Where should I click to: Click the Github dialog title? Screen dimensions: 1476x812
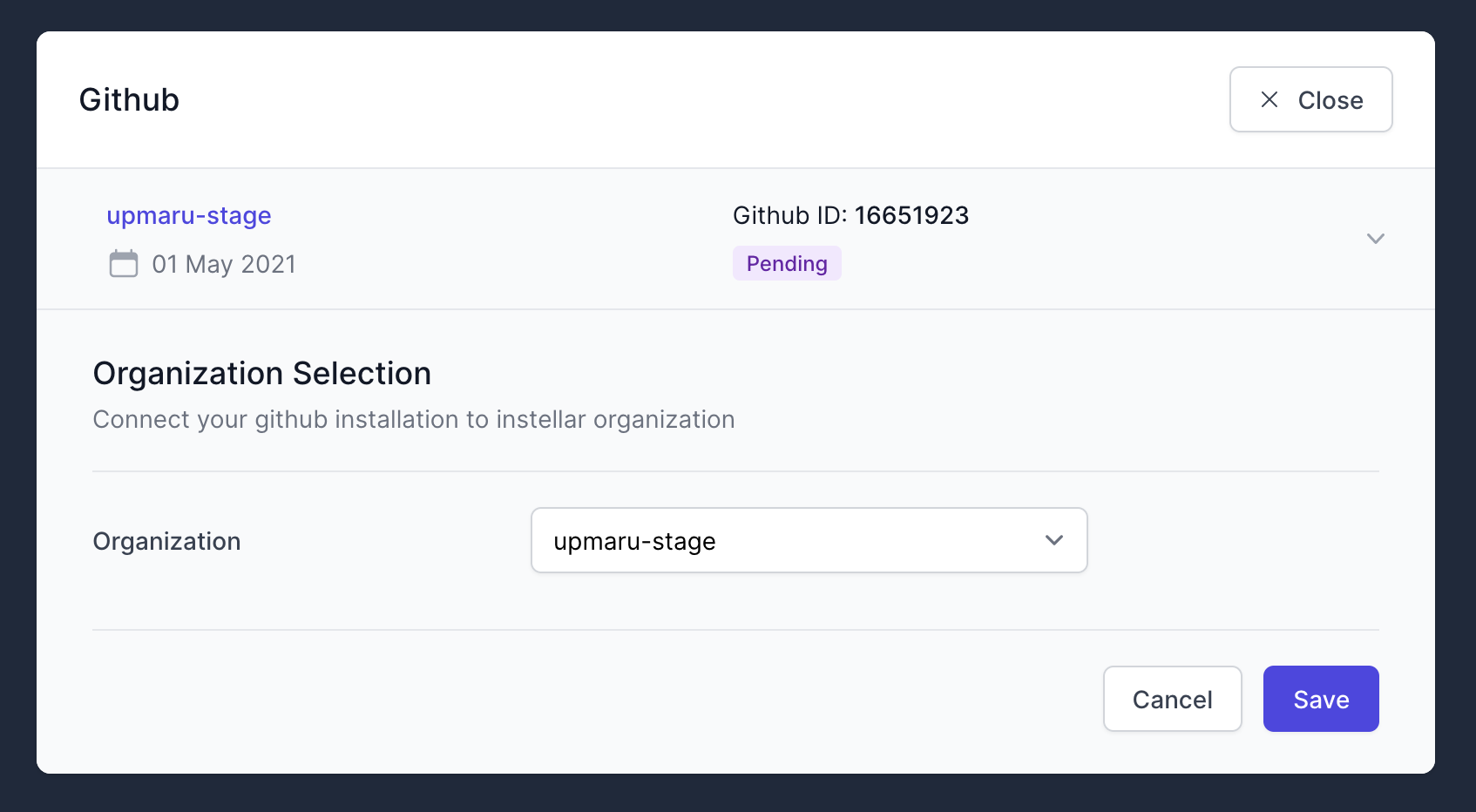128,99
